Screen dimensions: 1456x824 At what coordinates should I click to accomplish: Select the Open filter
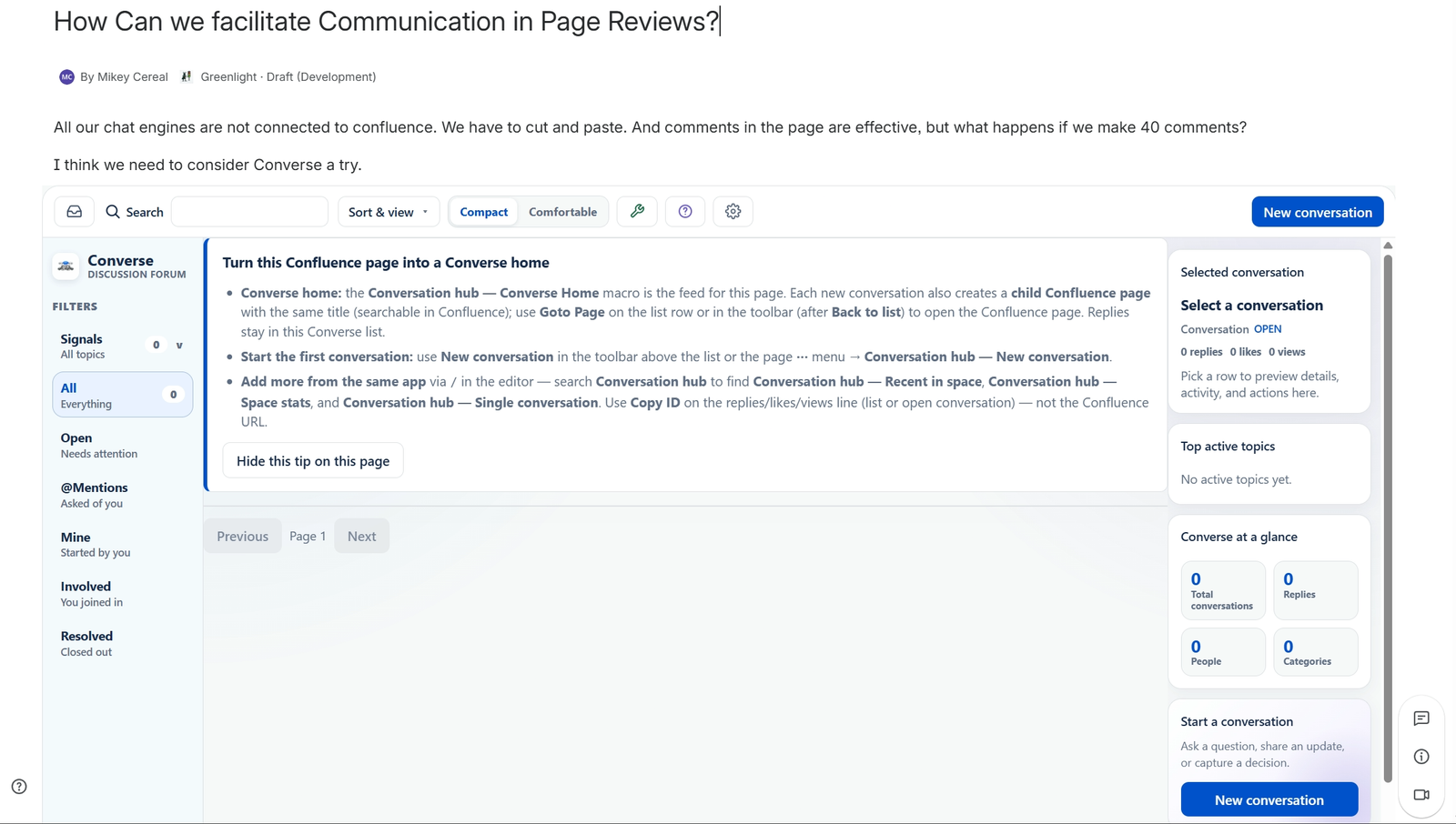(x=122, y=445)
